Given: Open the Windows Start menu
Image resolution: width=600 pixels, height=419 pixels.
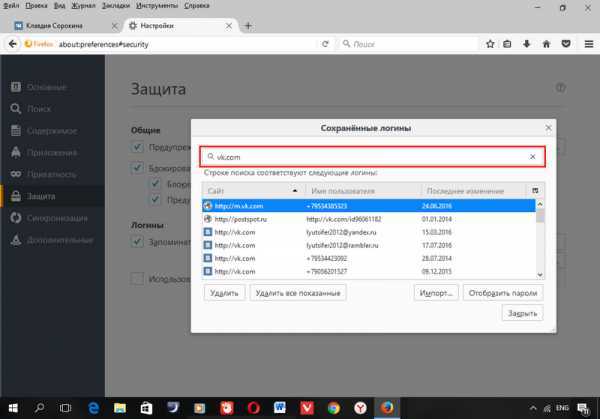Looking at the screenshot, I should [13, 408].
